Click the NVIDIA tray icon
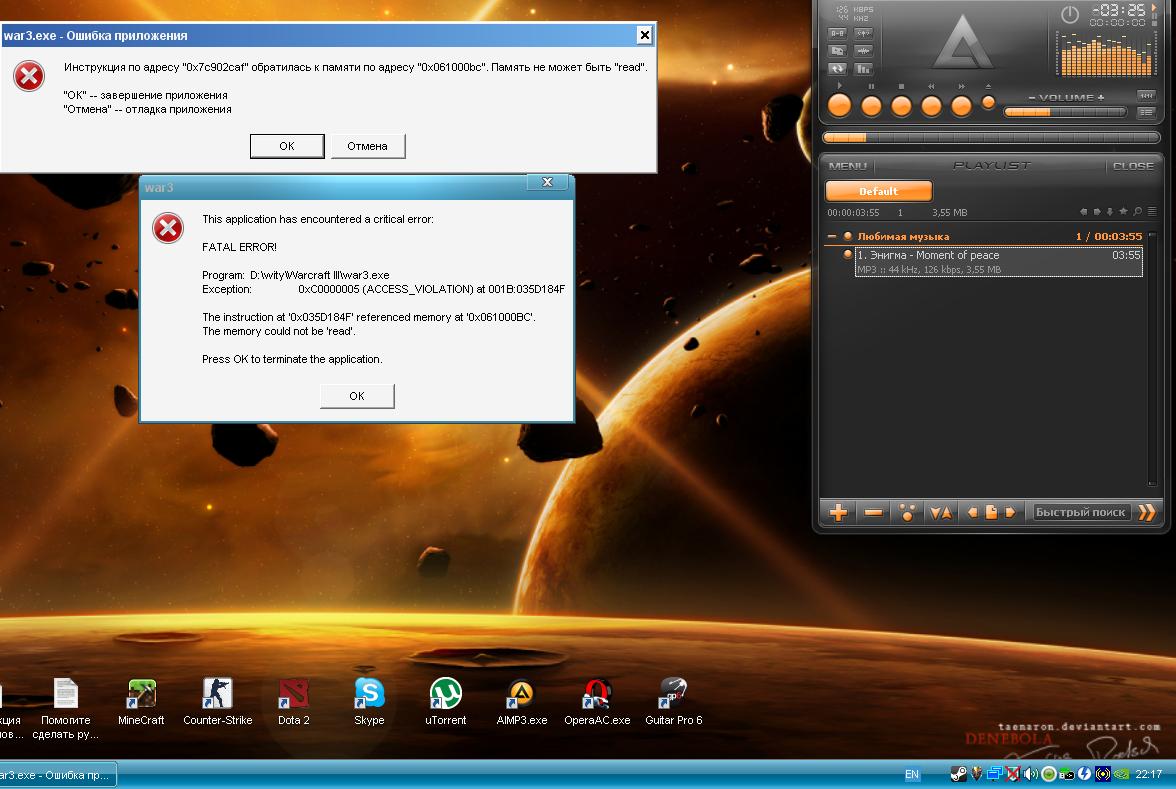The image size is (1176, 789). [1121, 774]
